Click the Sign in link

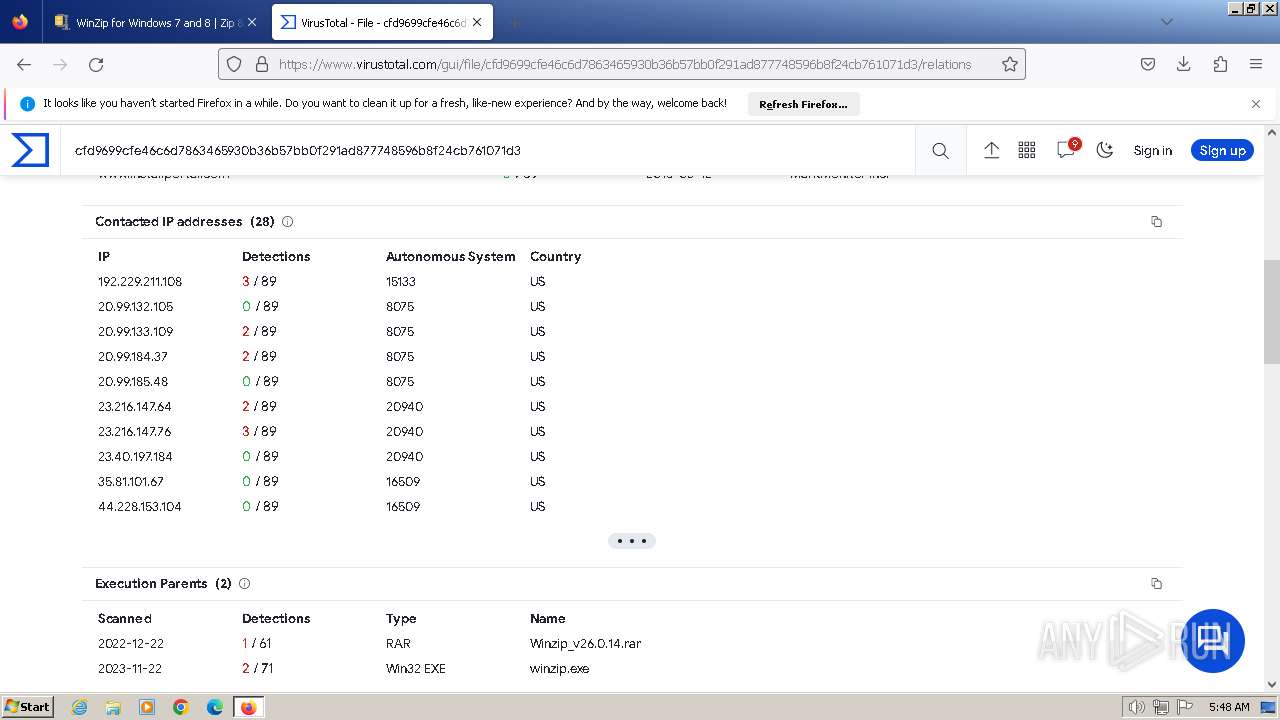coord(1152,150)
